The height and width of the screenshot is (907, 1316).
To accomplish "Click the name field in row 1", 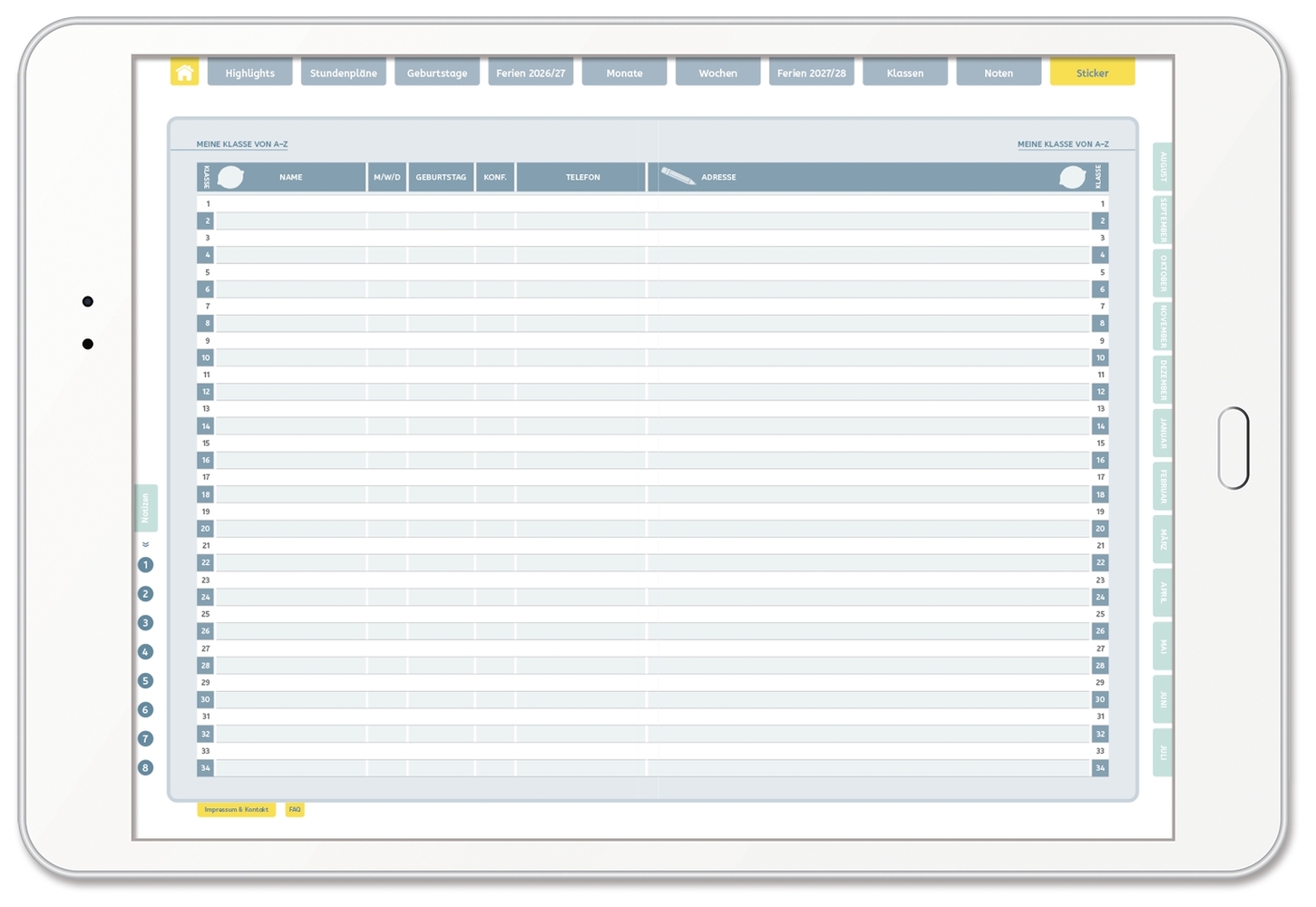I will point(290,204).
